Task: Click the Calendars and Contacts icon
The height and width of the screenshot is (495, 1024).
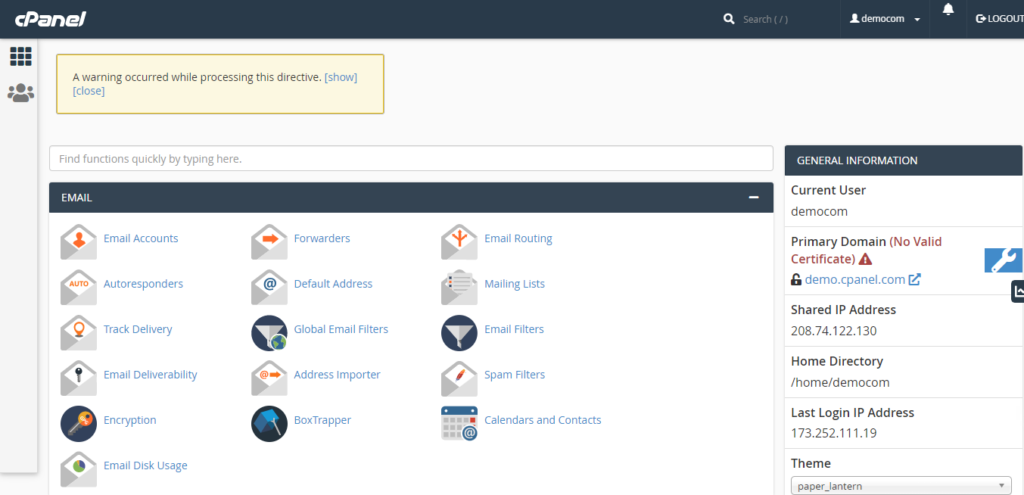Action: coord(459,423)
